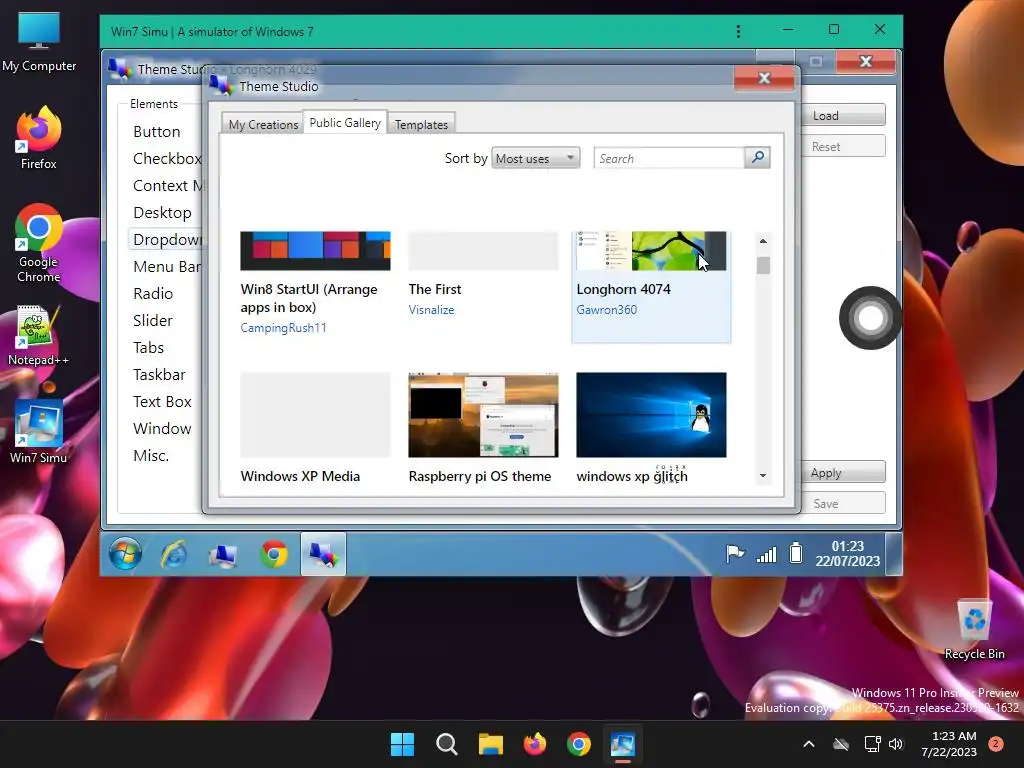Image resolution: width=1024 pixels, height=768 pixels.
Task: Select Window in the Elements list
Action: click(x=163, y=429)
